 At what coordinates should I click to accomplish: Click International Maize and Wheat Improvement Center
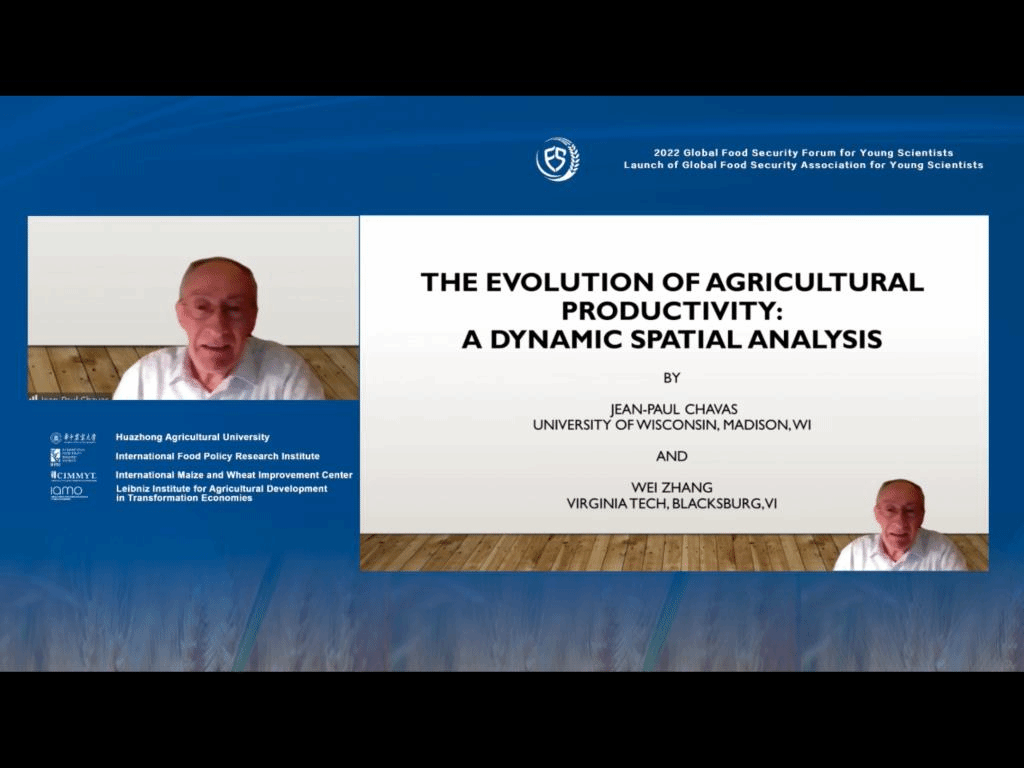pos(234,475)
